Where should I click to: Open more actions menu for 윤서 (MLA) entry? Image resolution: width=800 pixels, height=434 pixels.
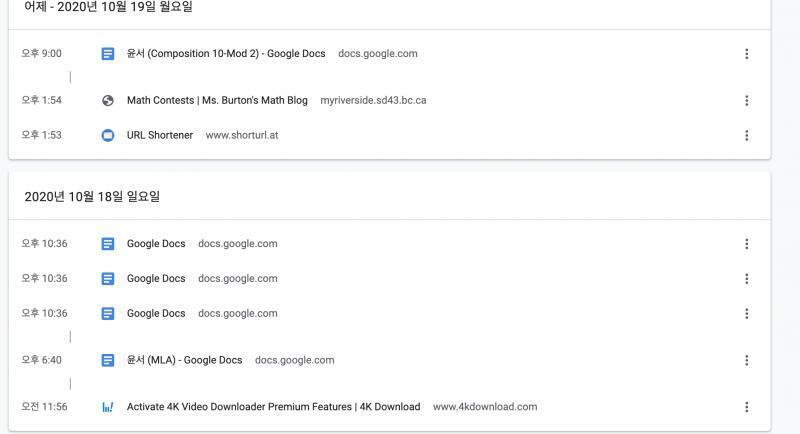[x=746, y=360]
